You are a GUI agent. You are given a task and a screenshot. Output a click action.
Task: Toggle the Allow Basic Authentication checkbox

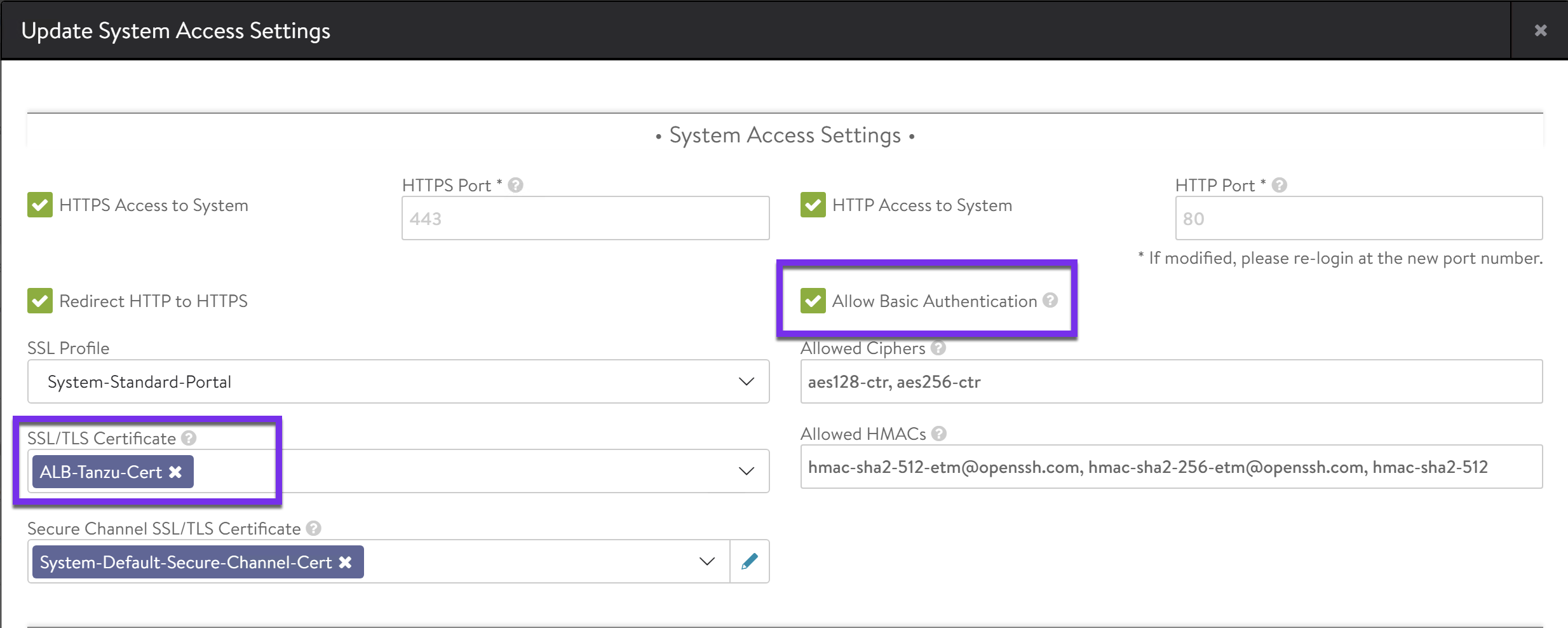(x=813, y=301)
